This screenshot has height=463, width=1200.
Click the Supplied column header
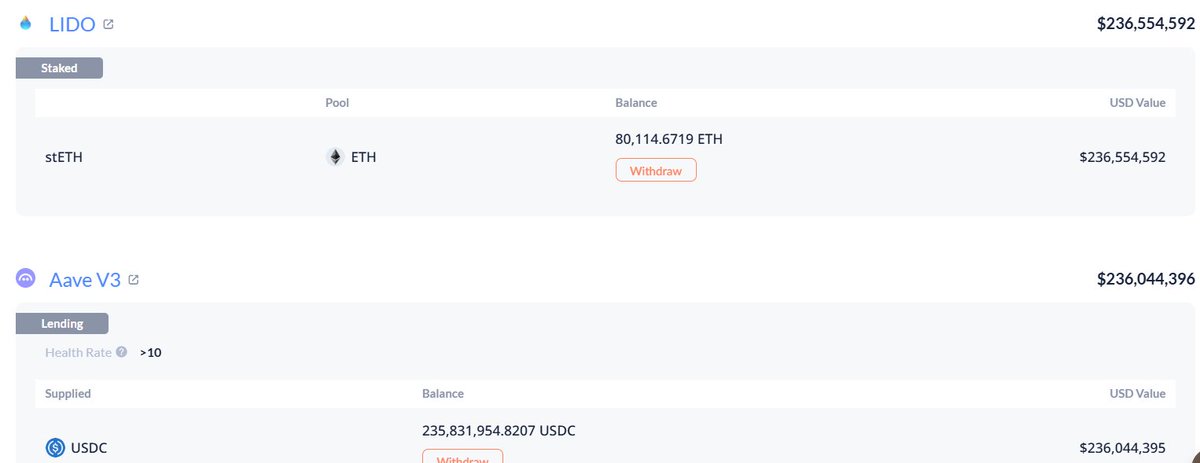(68, 394)
